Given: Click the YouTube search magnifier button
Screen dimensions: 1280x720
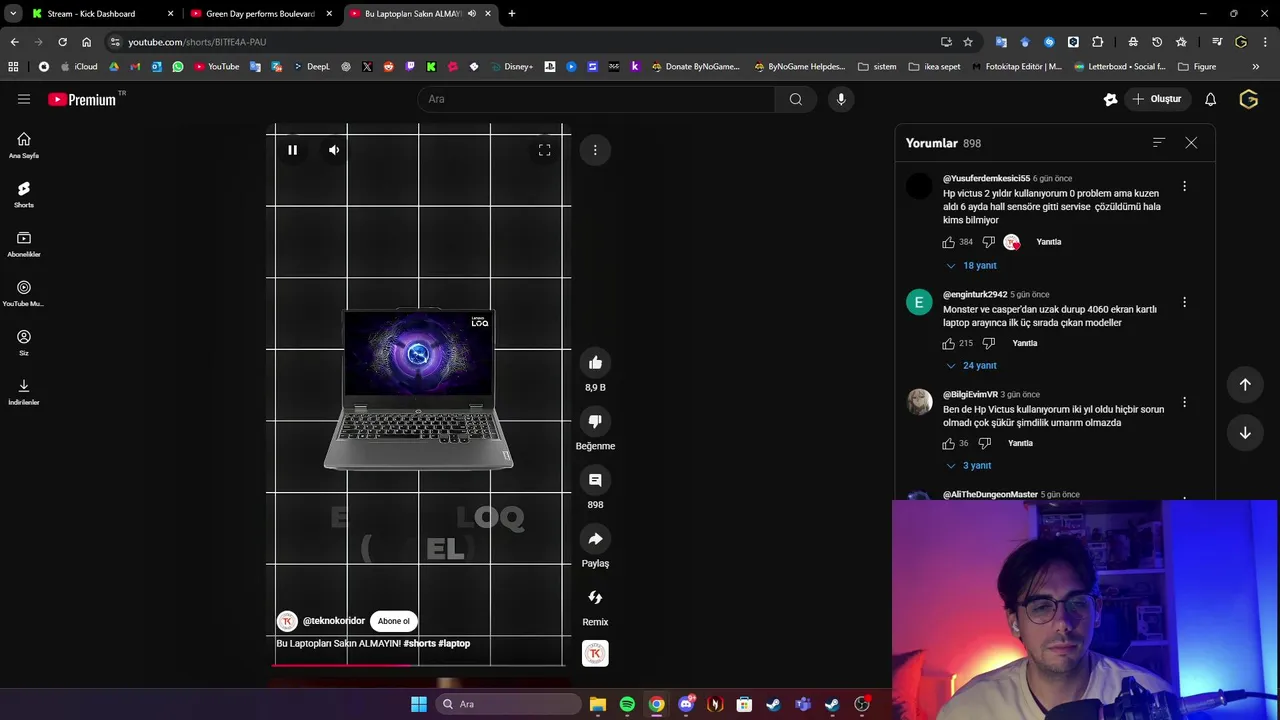Looking at the screenshot, I should click(796, 99).
